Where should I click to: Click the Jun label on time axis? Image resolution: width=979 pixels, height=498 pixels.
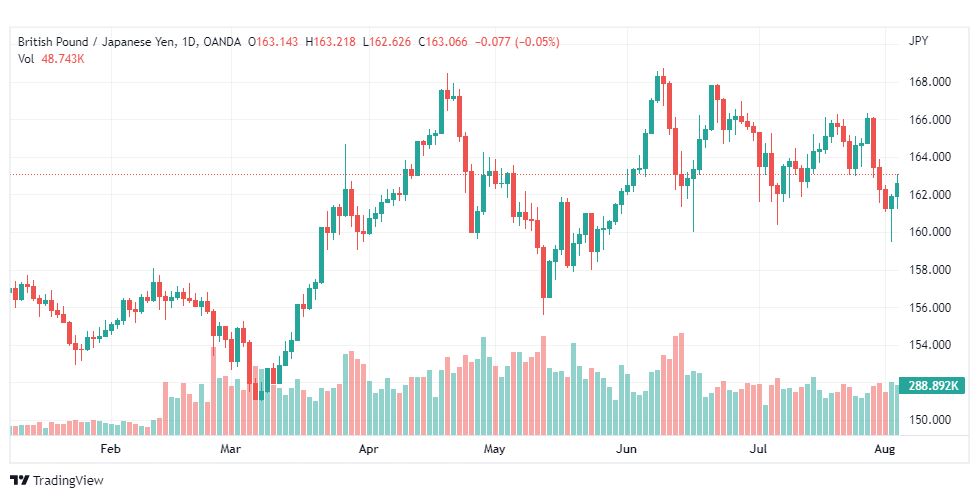[x=626, y=449]
